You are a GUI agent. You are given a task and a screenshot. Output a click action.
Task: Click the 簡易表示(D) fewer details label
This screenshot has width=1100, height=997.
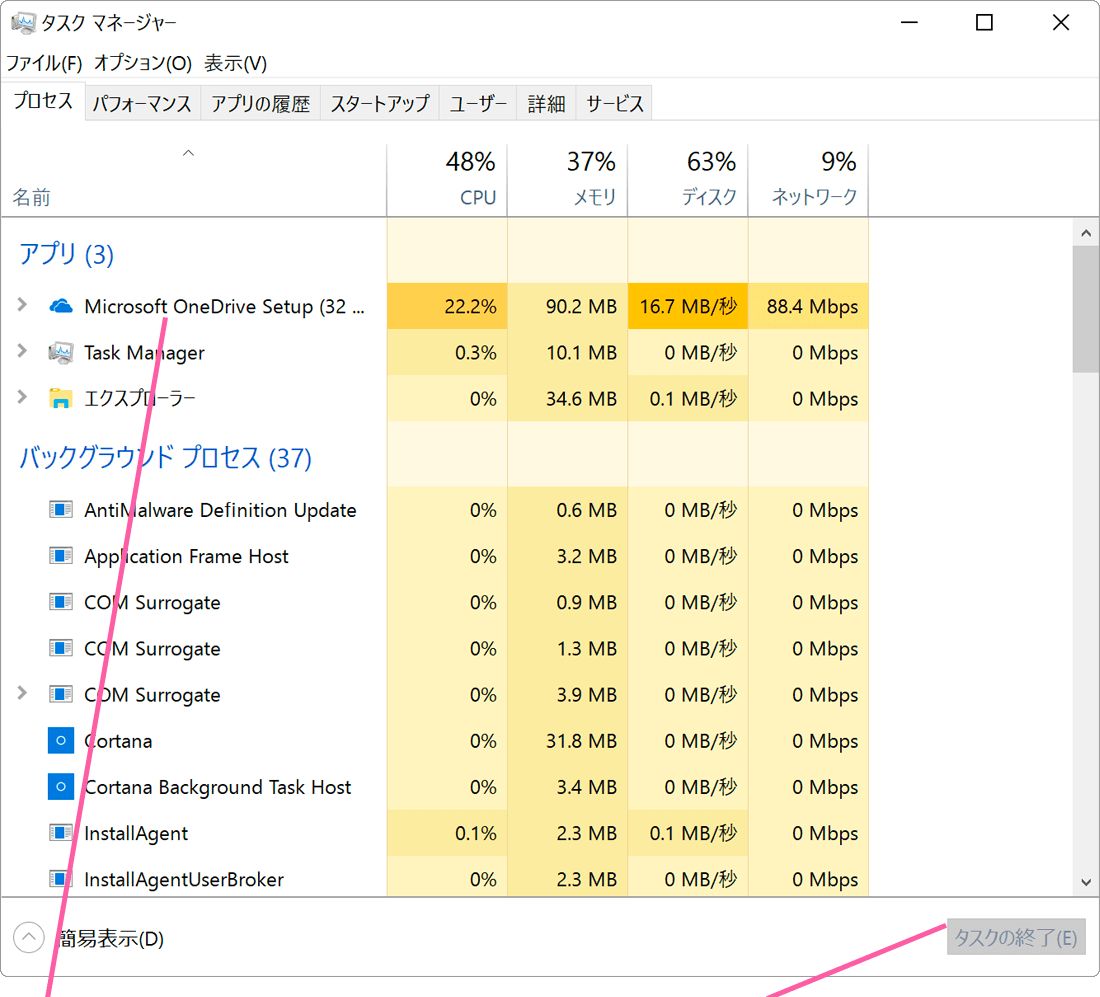point(111,939)
